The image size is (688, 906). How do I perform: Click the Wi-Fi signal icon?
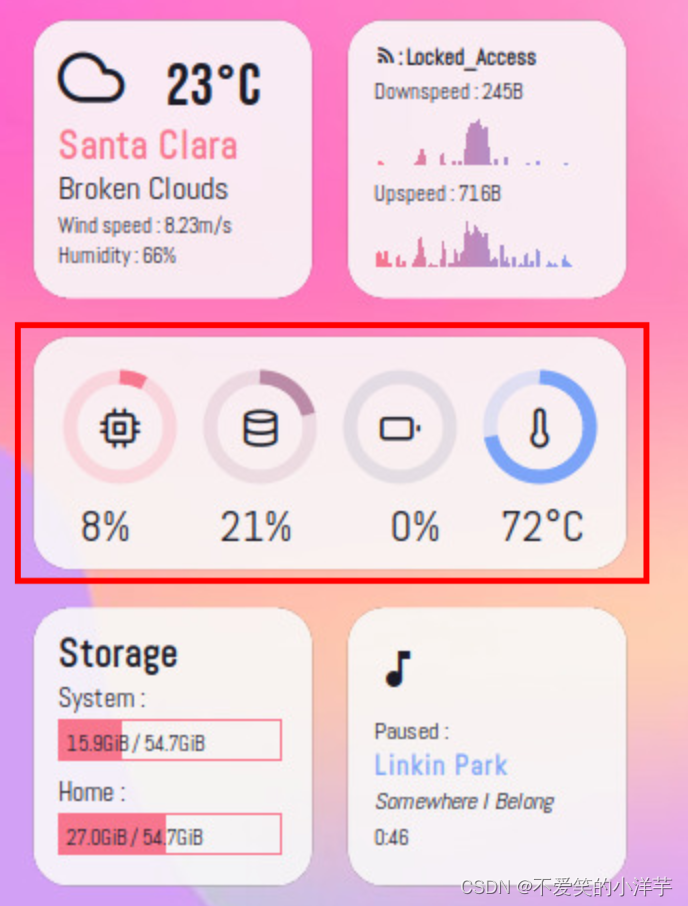click(x=384, y=57)
